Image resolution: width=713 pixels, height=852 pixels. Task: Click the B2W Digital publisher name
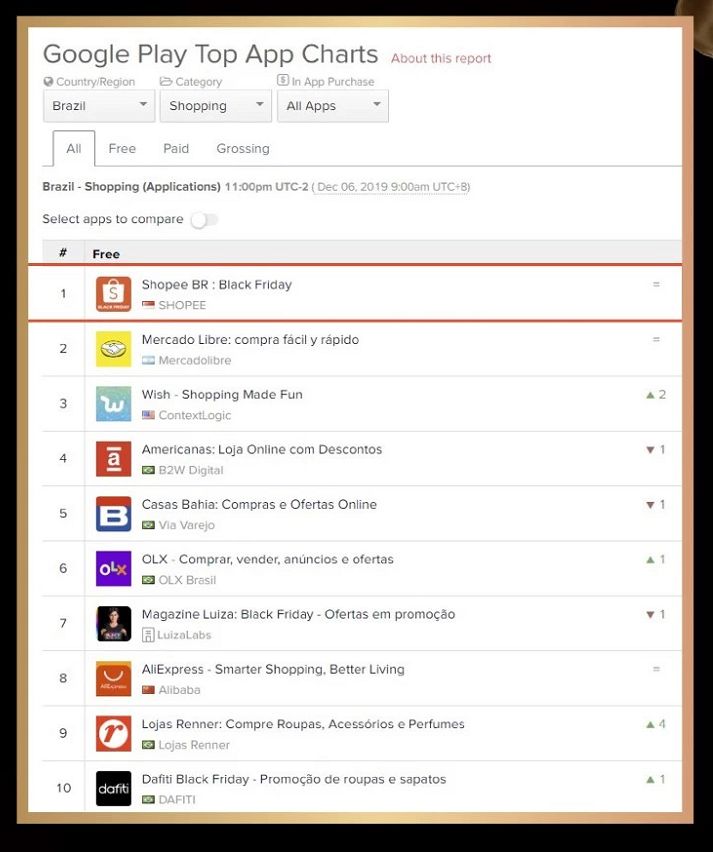191,470
